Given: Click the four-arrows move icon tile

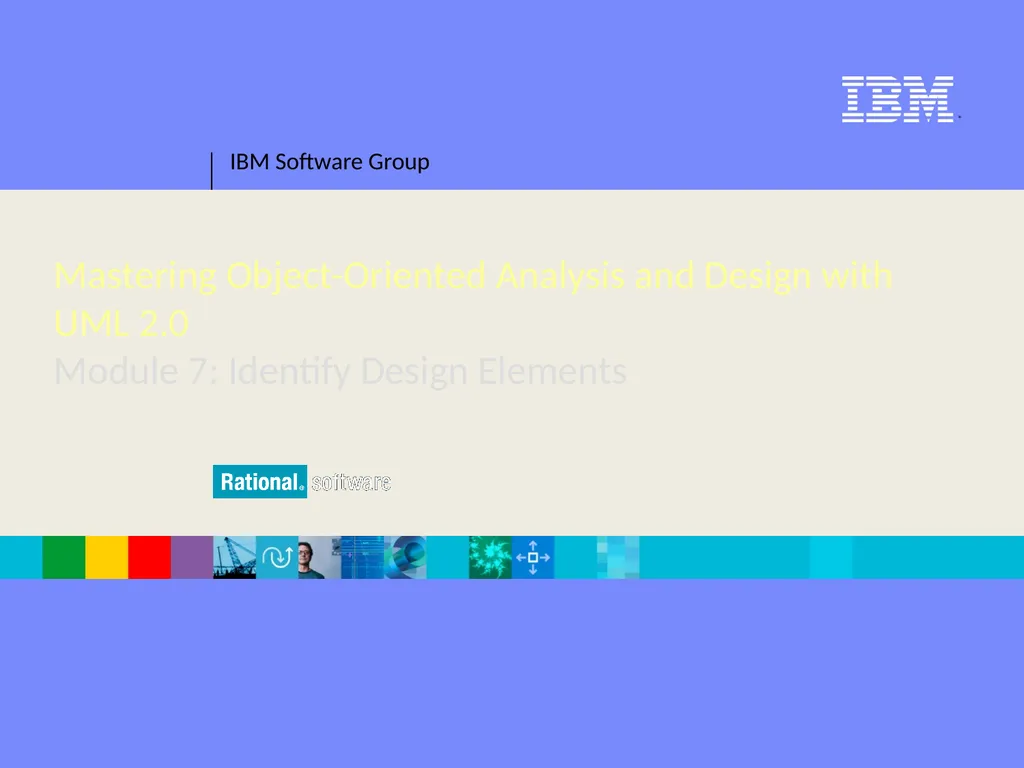Looking at the screenshot, I should pyautogui.click(x=533, y=557).
